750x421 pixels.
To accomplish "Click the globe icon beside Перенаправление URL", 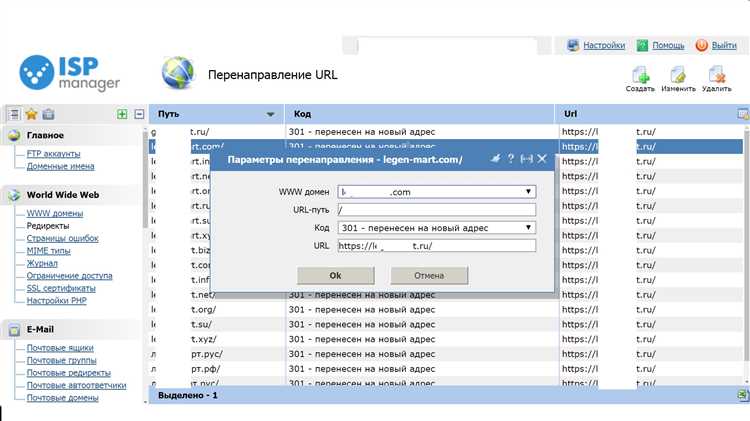I will [x=178, y=73].
